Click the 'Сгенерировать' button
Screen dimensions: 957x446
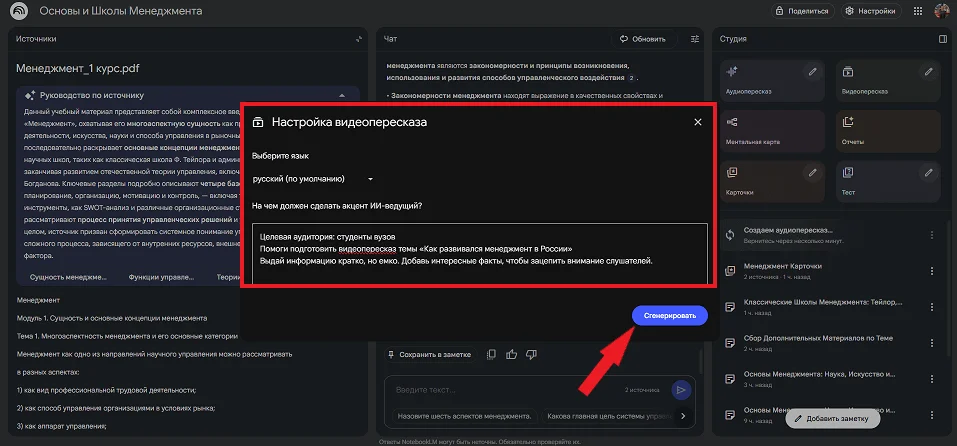click(670, 315)
